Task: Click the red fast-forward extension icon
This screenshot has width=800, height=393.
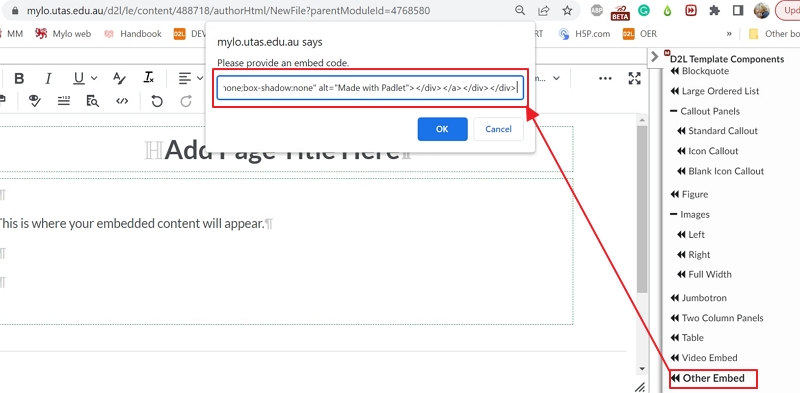Action: 691,10
